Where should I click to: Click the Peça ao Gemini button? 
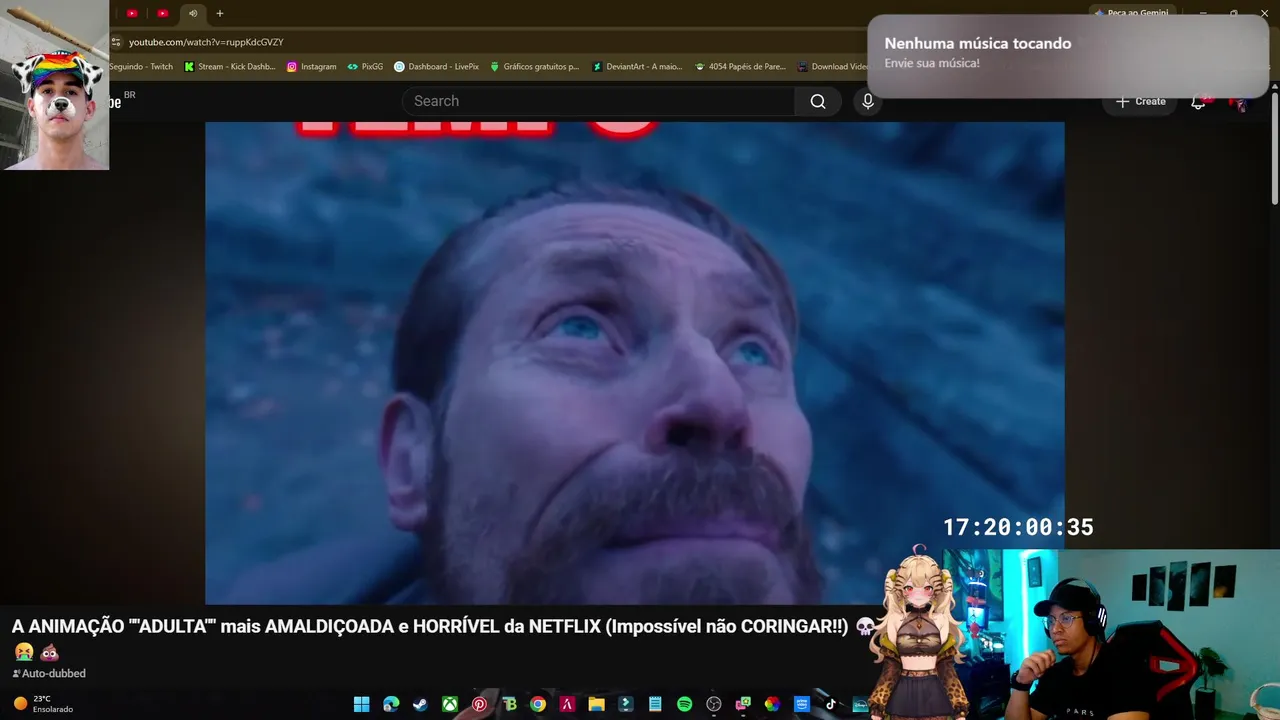pyautogui.click(x=1131, y=13)
